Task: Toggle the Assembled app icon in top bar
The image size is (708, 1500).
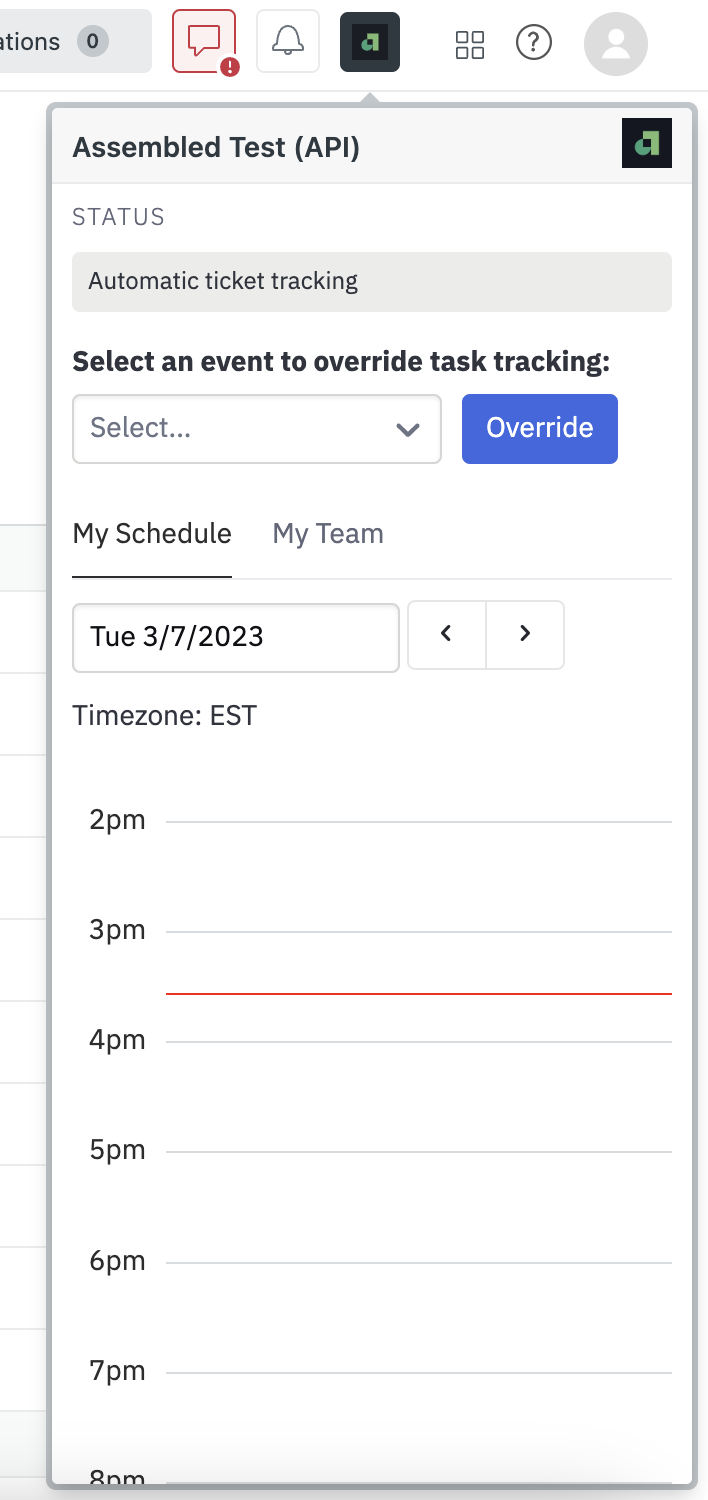Action: point(370,41)
